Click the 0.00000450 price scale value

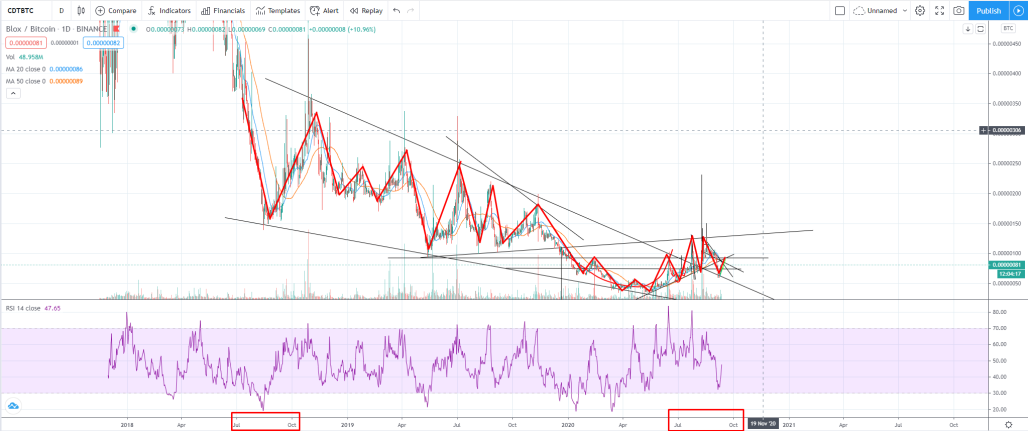click(x=1008, y=44)
